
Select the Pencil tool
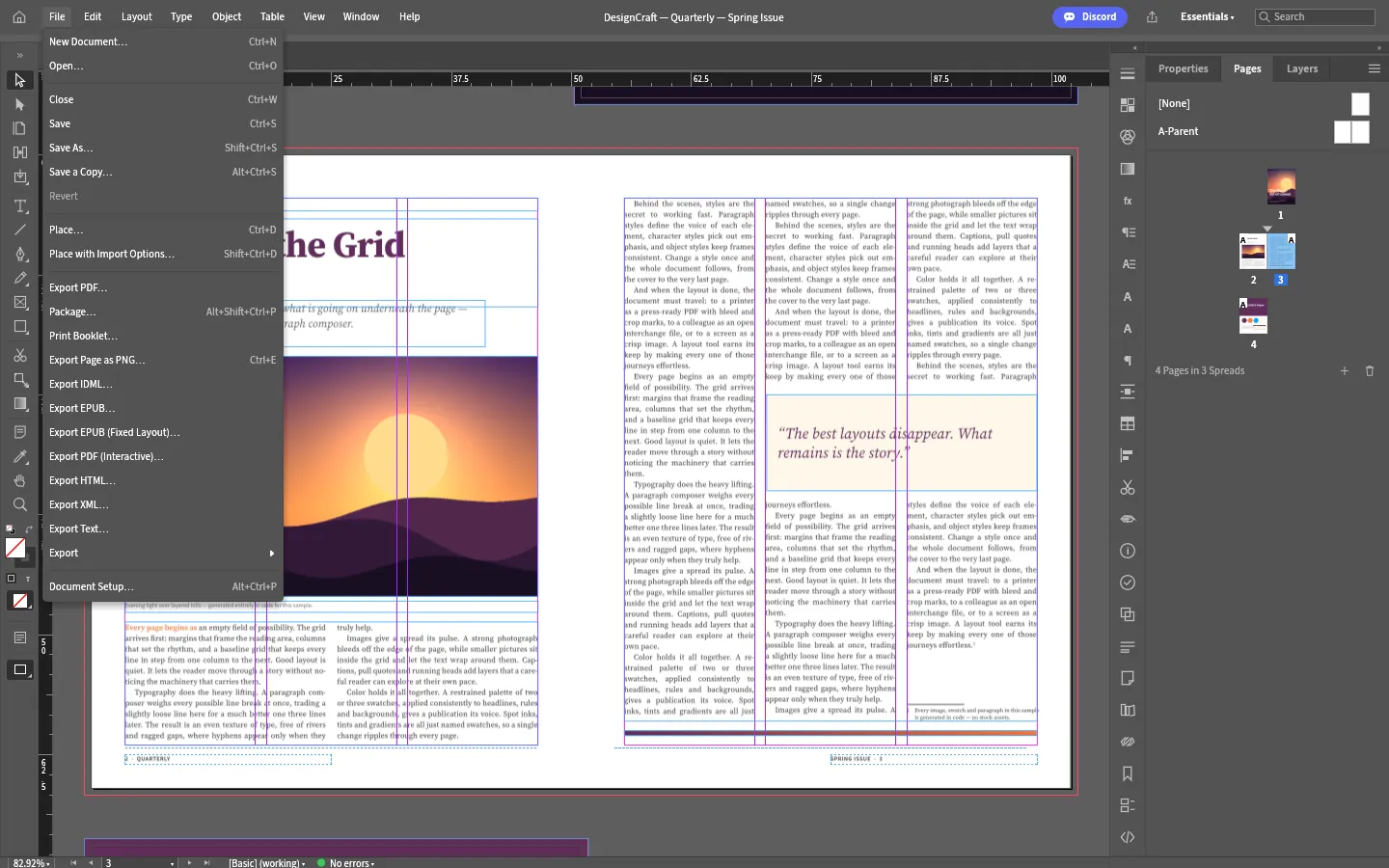point(19,278)
